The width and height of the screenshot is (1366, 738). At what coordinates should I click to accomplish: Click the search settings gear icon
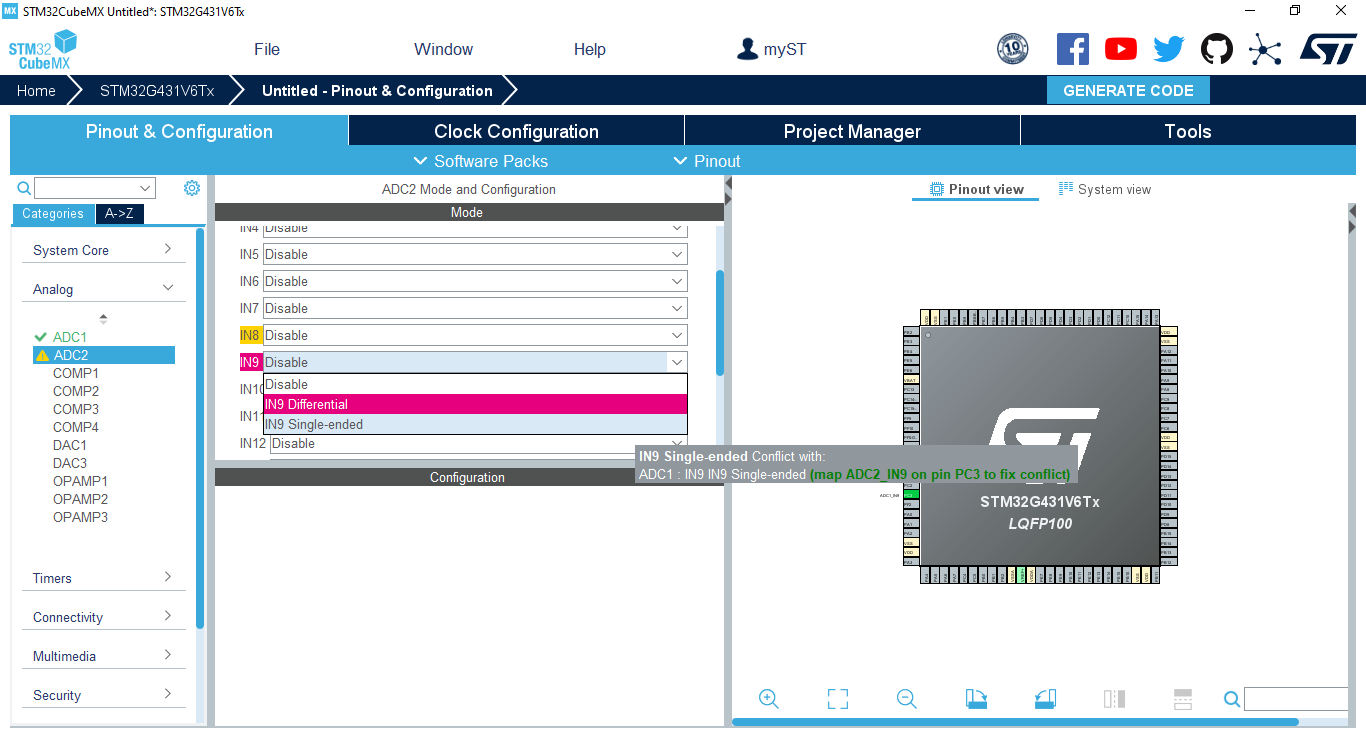tap(192, 188)
